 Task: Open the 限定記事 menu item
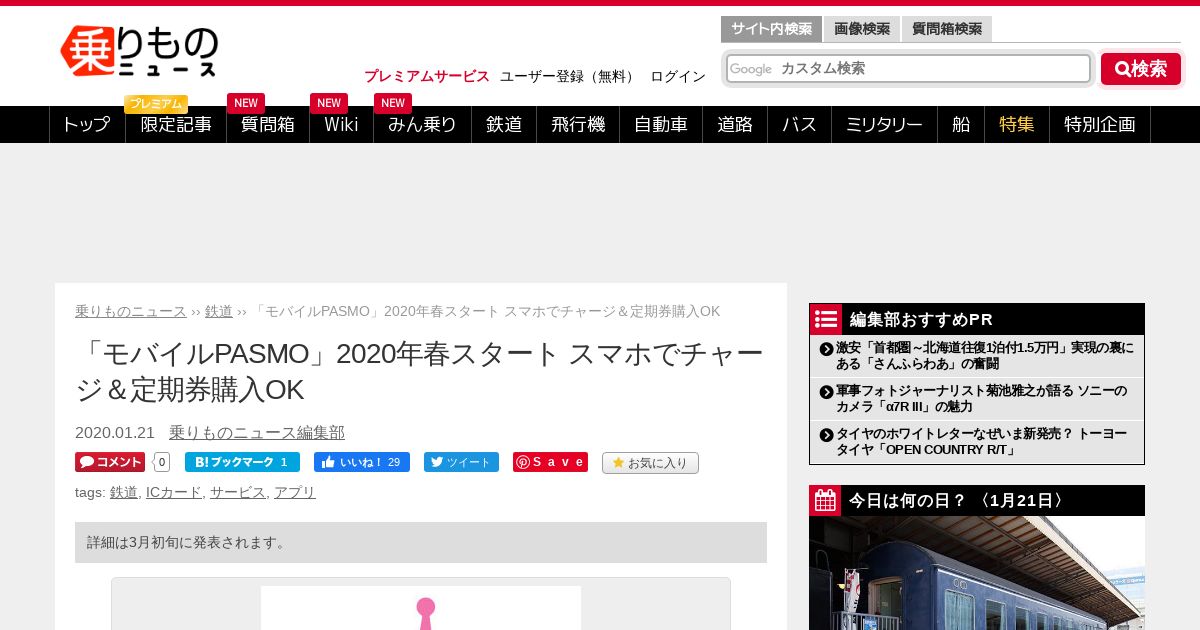pos(176,124)
